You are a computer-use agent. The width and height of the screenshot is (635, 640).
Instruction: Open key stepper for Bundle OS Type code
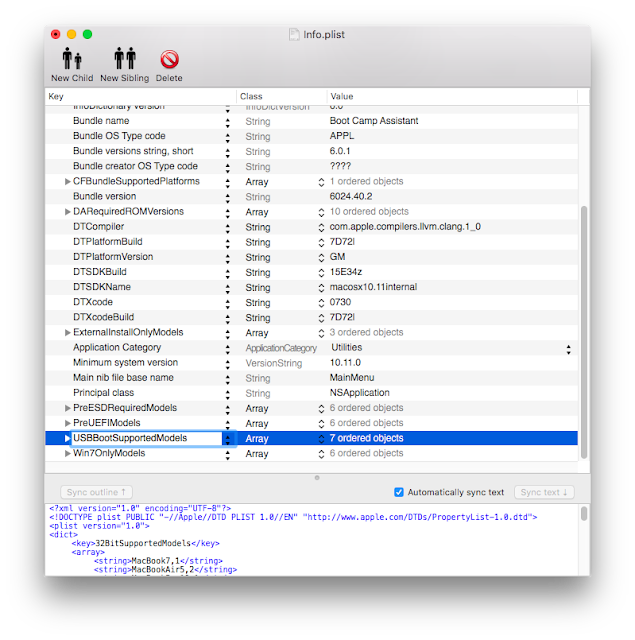[228, 138]
